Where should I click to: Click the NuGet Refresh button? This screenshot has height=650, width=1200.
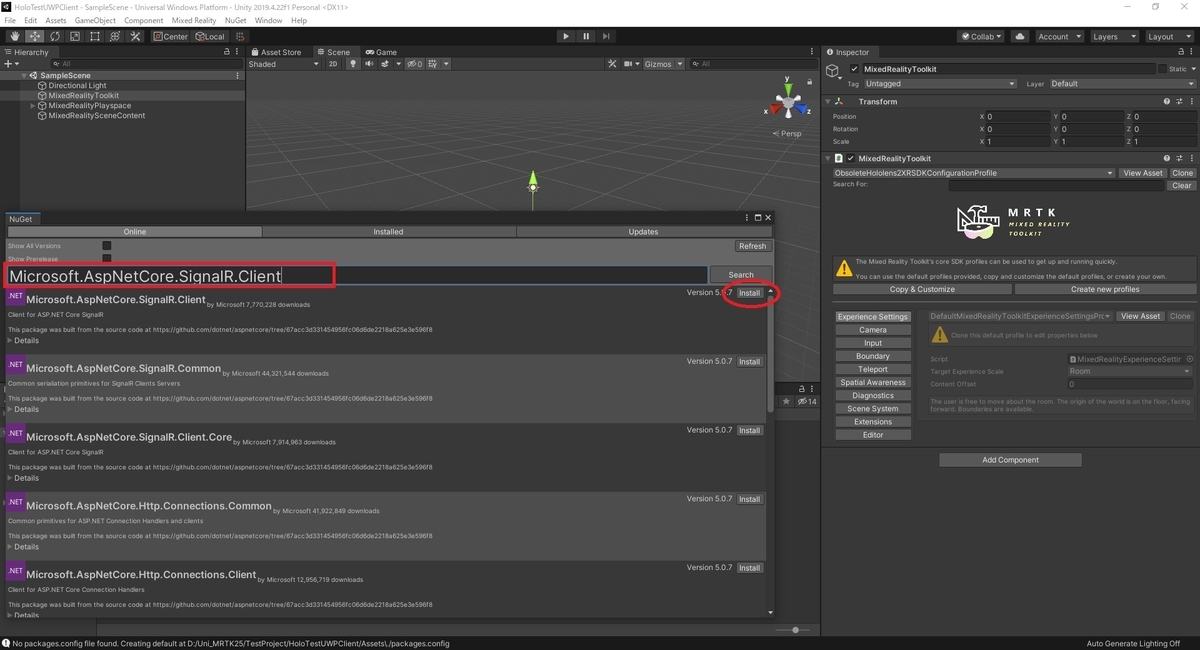tap(752, 246)
